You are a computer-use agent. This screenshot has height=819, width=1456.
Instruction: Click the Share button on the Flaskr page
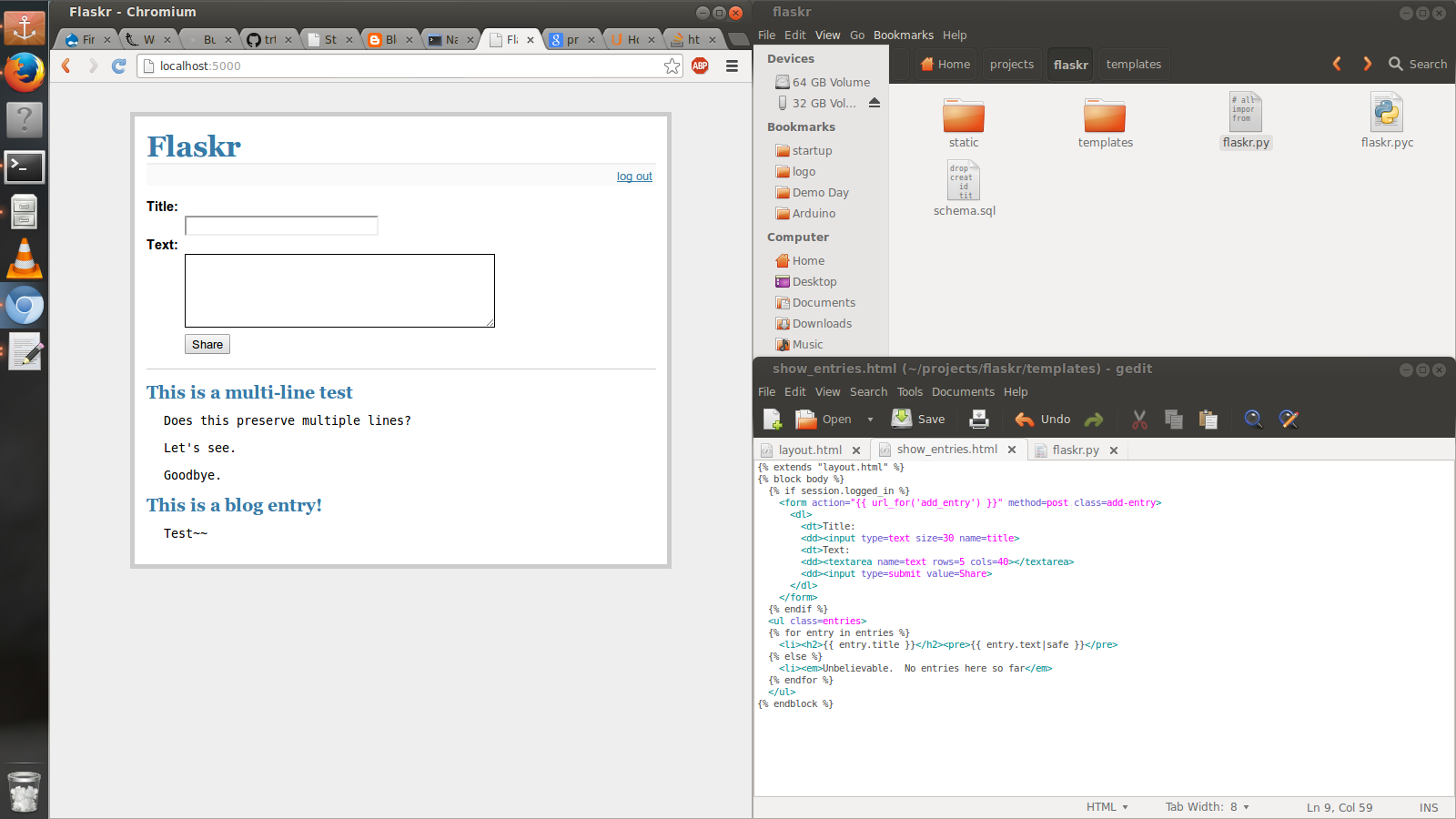(x=207, y=344)
